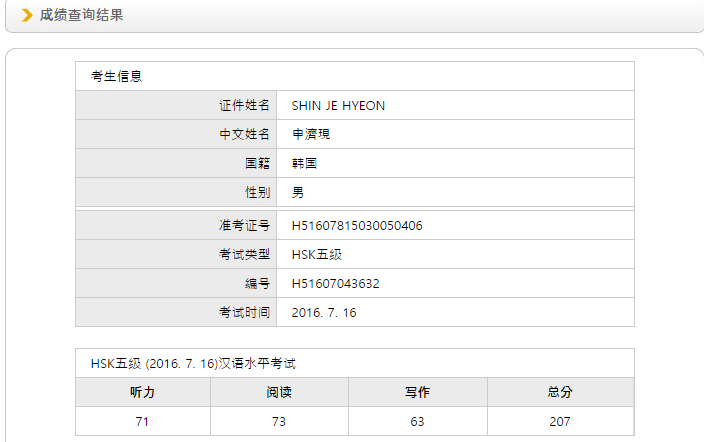Click the 性别 label cell
Screen dimensions: 704x442
click(x=176, y=192)
